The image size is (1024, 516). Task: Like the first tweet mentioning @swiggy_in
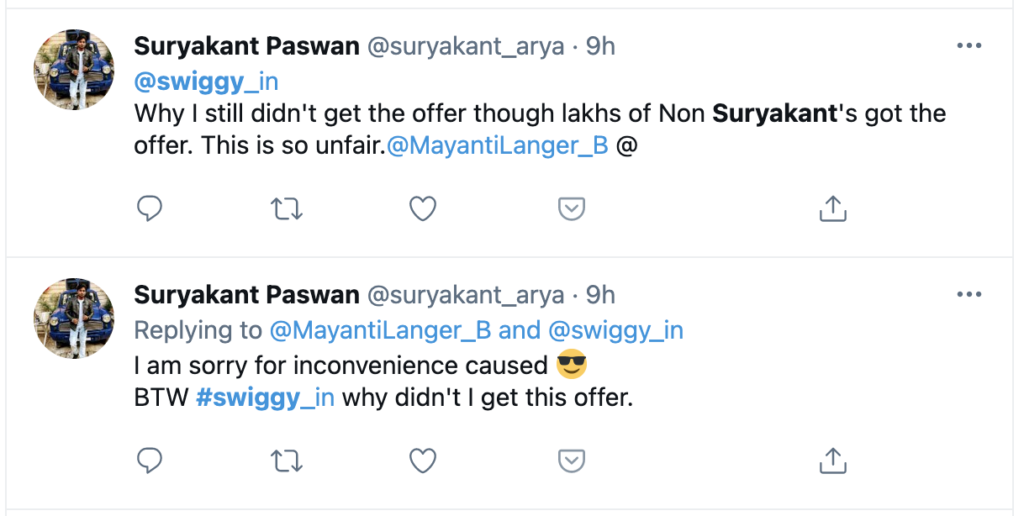pyautogui.click(x=424, y=208)
